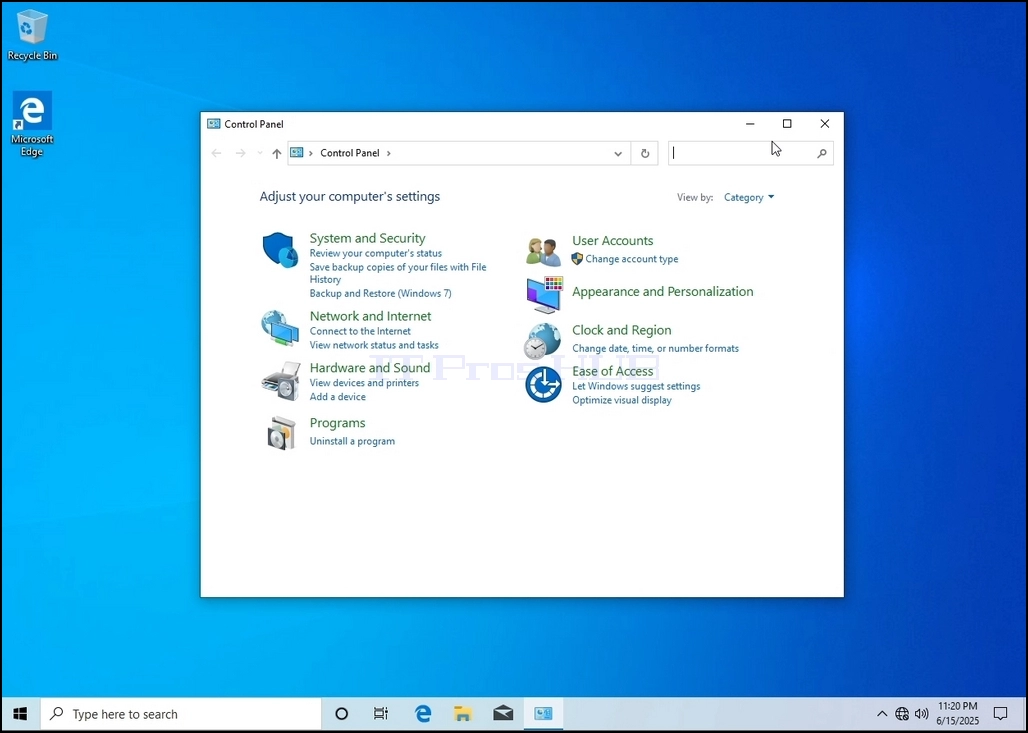
Task: Select the Microsoft Edge desktop shortcut
Action: point(32,124)
